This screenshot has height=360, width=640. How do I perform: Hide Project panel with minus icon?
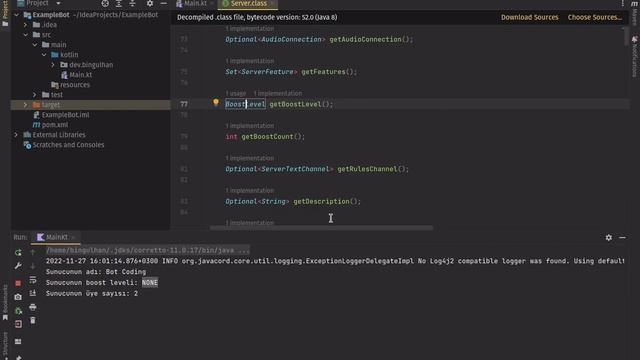coord(164,3)
